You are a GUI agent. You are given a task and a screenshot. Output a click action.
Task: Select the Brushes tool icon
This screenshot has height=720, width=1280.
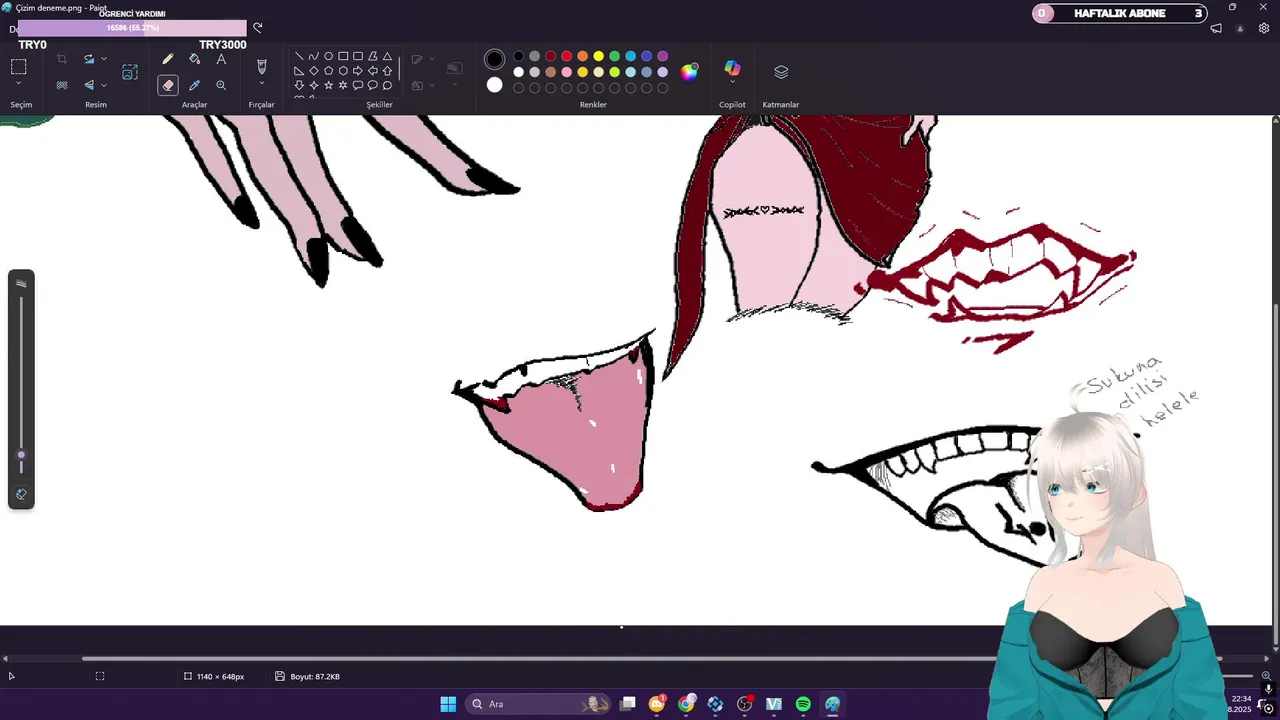point(261,66)
